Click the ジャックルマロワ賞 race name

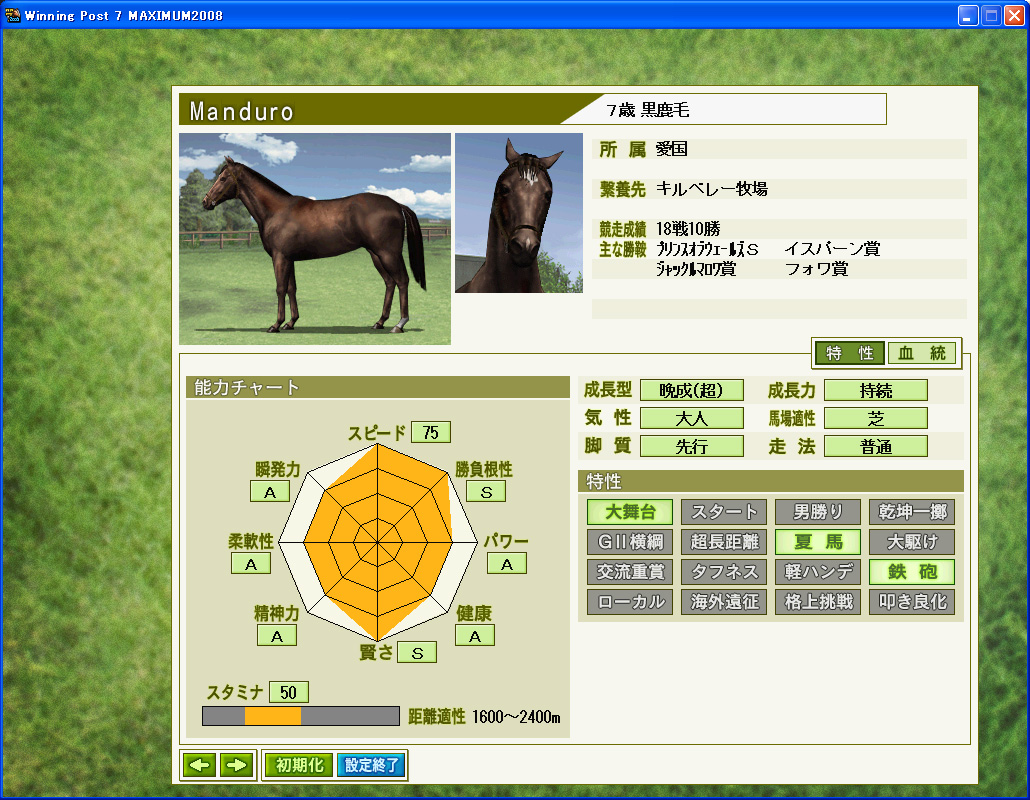point(696,269)
